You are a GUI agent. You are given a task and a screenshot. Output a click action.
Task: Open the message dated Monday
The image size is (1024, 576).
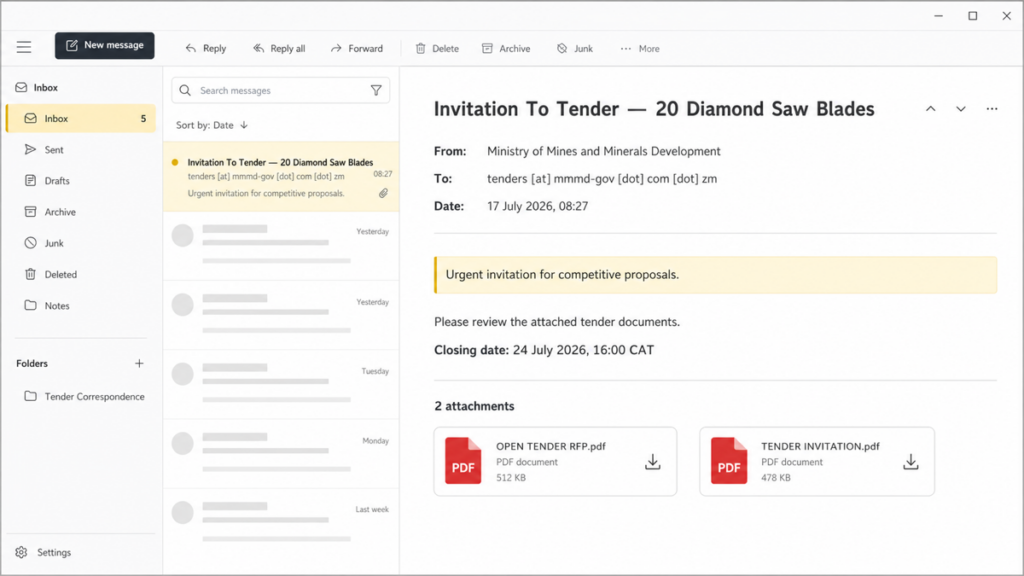click(x=281, y=454)
